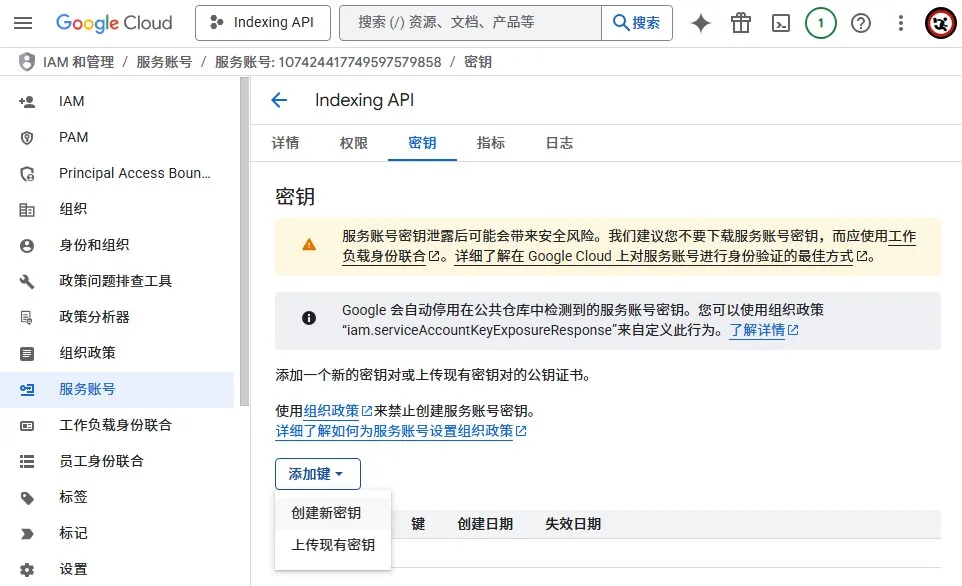
Task: Open 政策分析器 in the sidebar
Action: (x=117, y=317)
